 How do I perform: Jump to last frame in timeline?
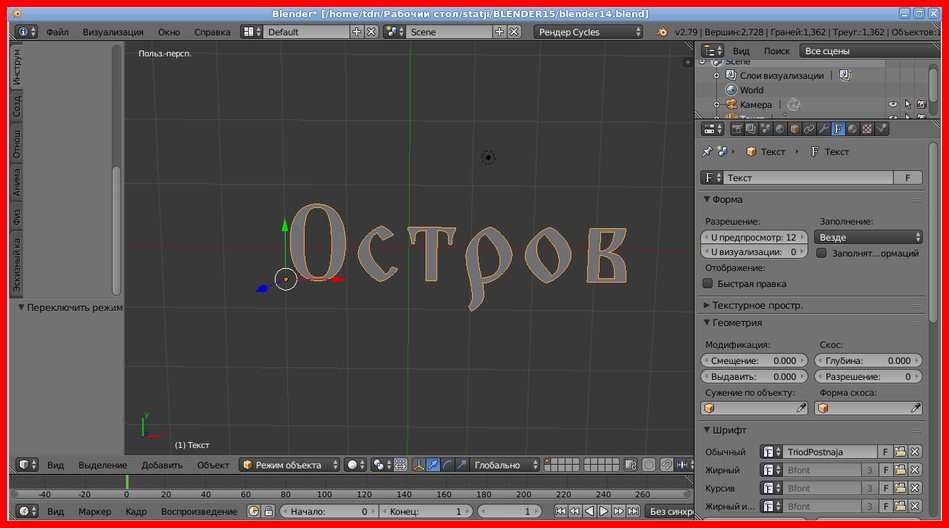[633, 512]
